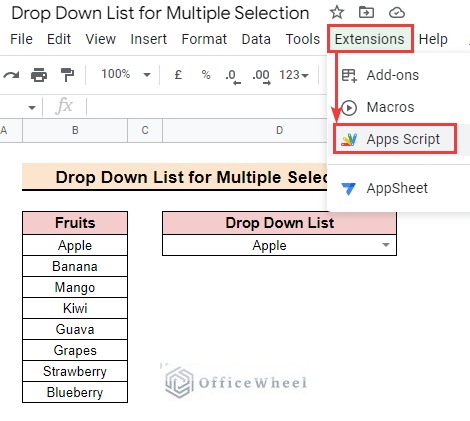Open the 100% zoom dropdown
Screen dimensions: 470x421
coord(126,74)
